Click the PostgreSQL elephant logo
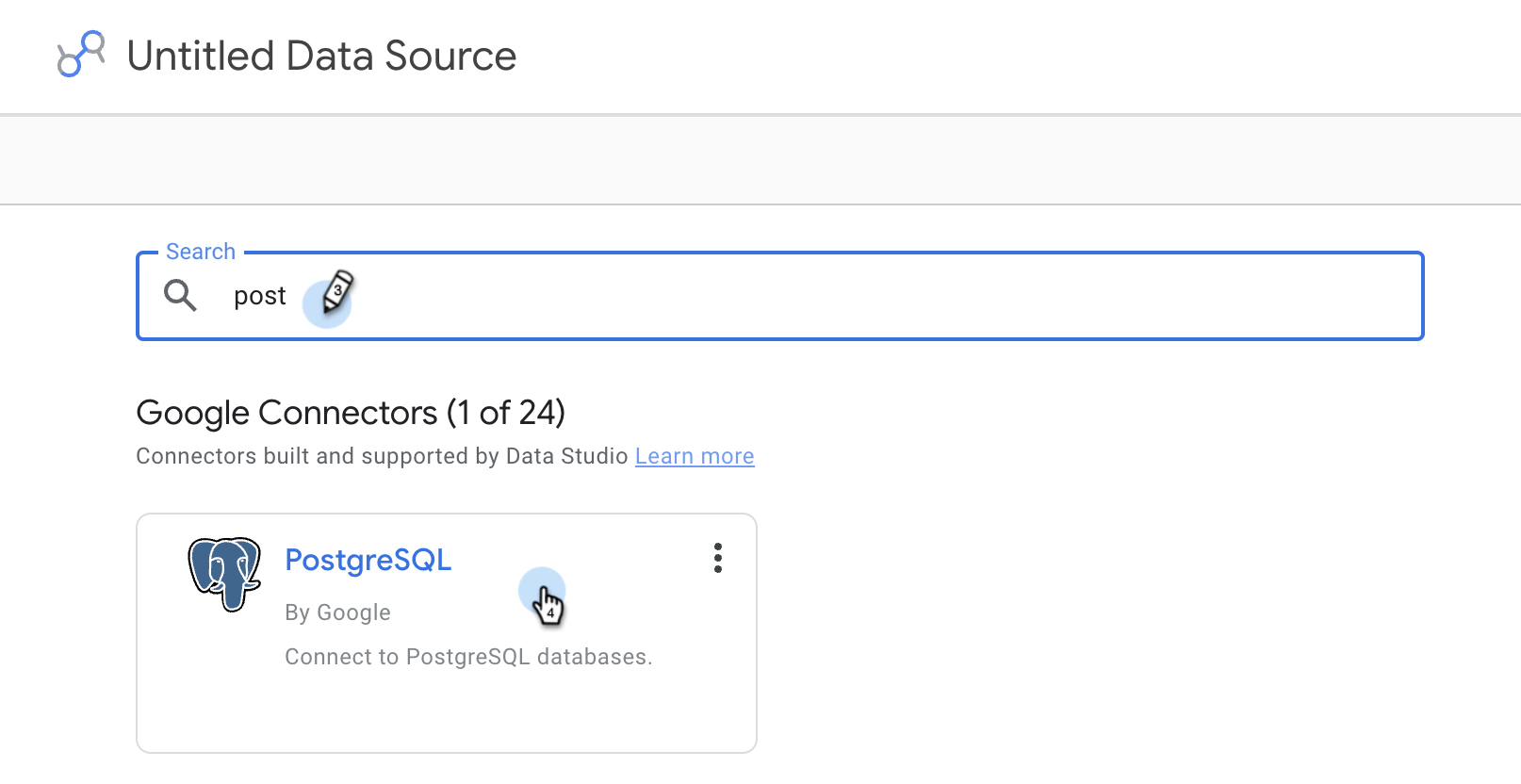 (224, 574)
